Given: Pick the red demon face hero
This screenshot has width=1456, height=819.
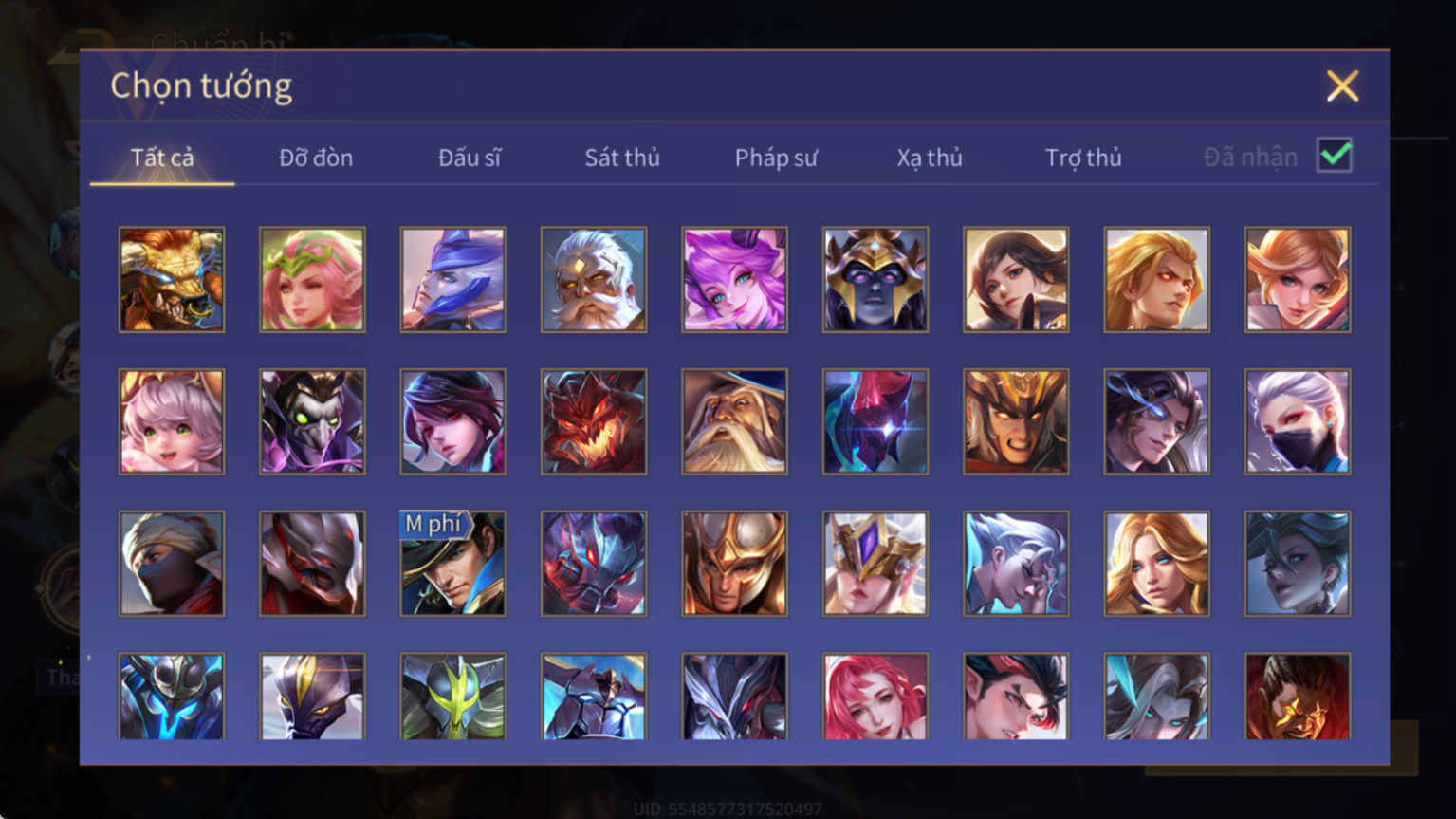Looking at the screenshot, I should coord(594,421).
